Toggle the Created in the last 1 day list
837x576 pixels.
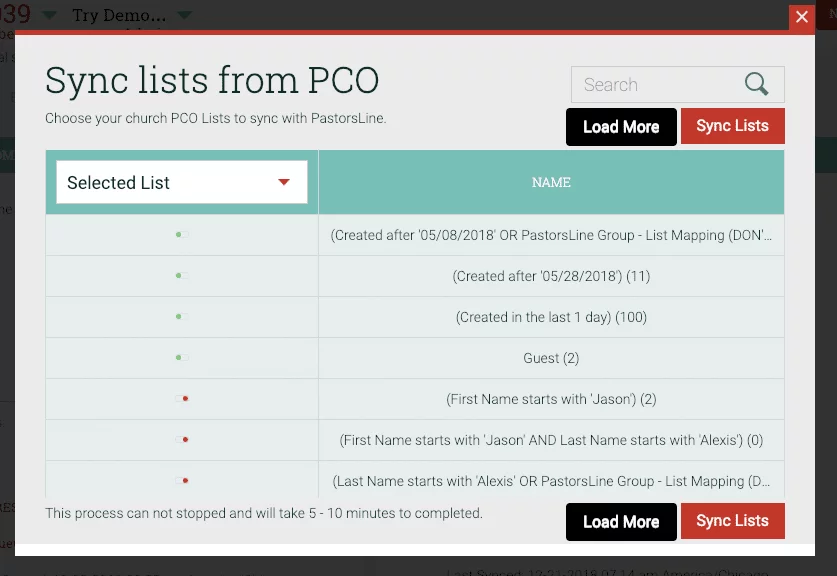[181, 317]
